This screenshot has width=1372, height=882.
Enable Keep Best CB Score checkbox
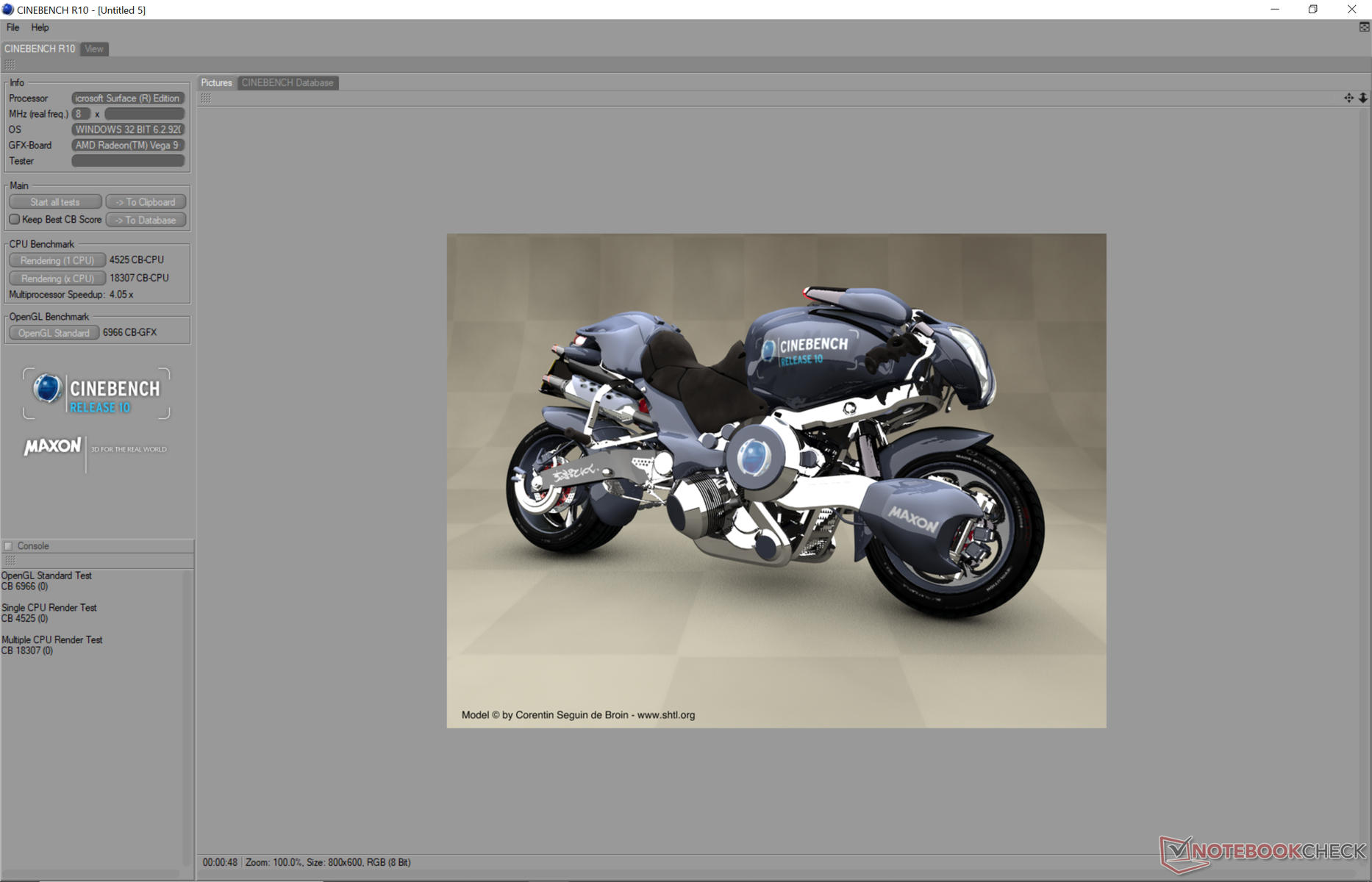(x=14, y=219)
